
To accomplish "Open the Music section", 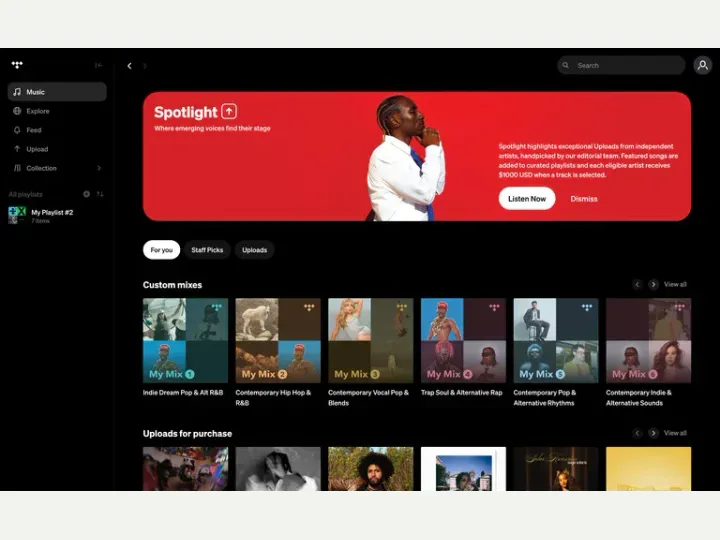I will 57,92.
